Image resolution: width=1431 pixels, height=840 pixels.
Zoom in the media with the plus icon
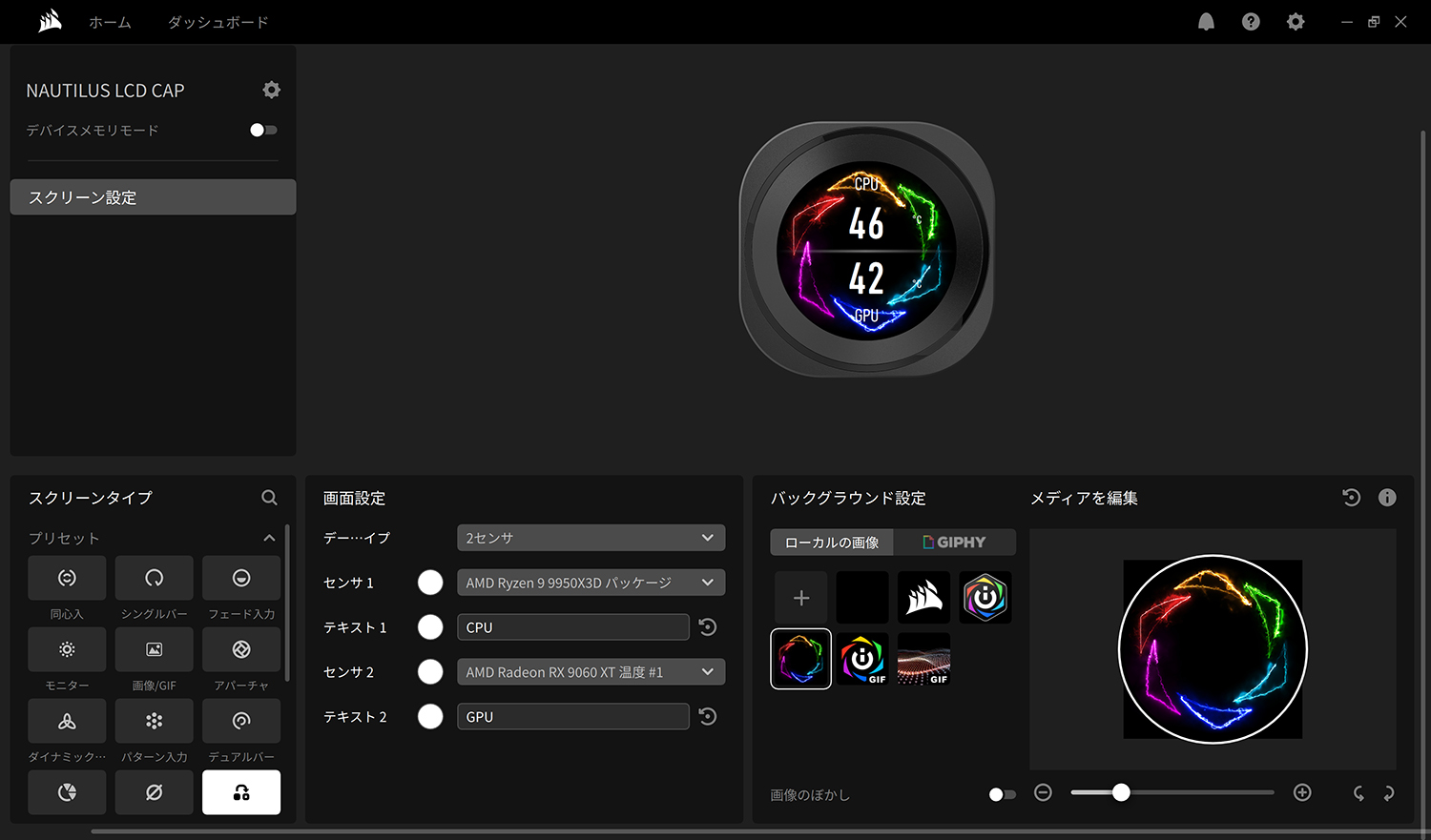click(1302, 793)
